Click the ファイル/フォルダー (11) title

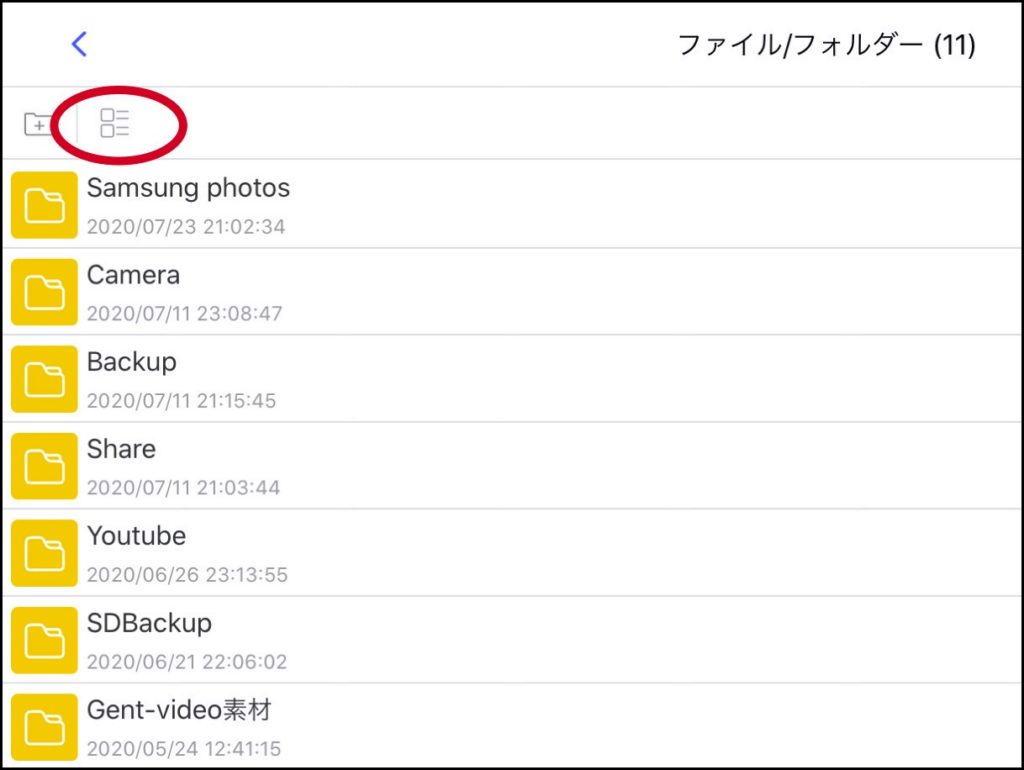(827, 45)
